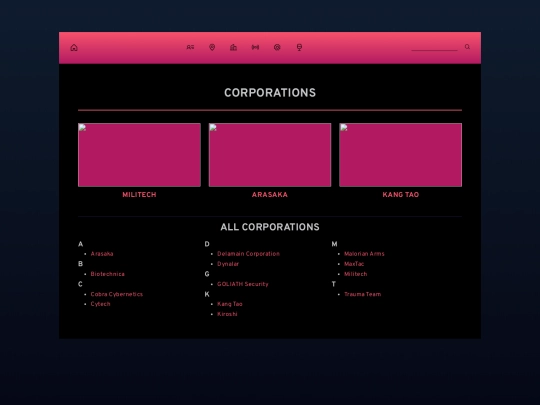Screen dimensions: 540x405
Task: Click the wine glass nav icon
Action: point(299,47)
